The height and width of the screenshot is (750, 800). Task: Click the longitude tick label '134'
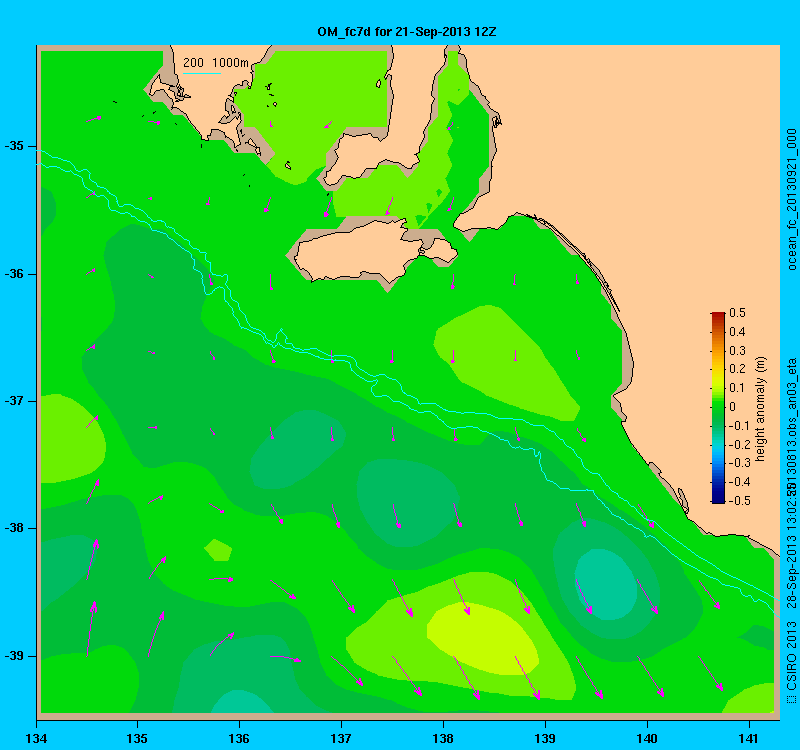[x=36, y=738]
